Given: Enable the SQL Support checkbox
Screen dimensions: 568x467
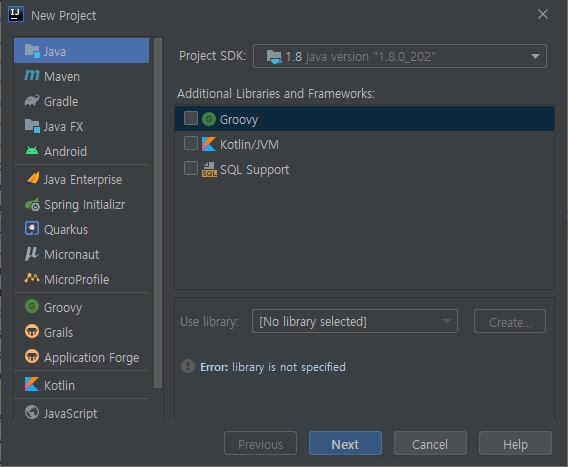Looking at the screenshot, I should click(x=191, y=168).
